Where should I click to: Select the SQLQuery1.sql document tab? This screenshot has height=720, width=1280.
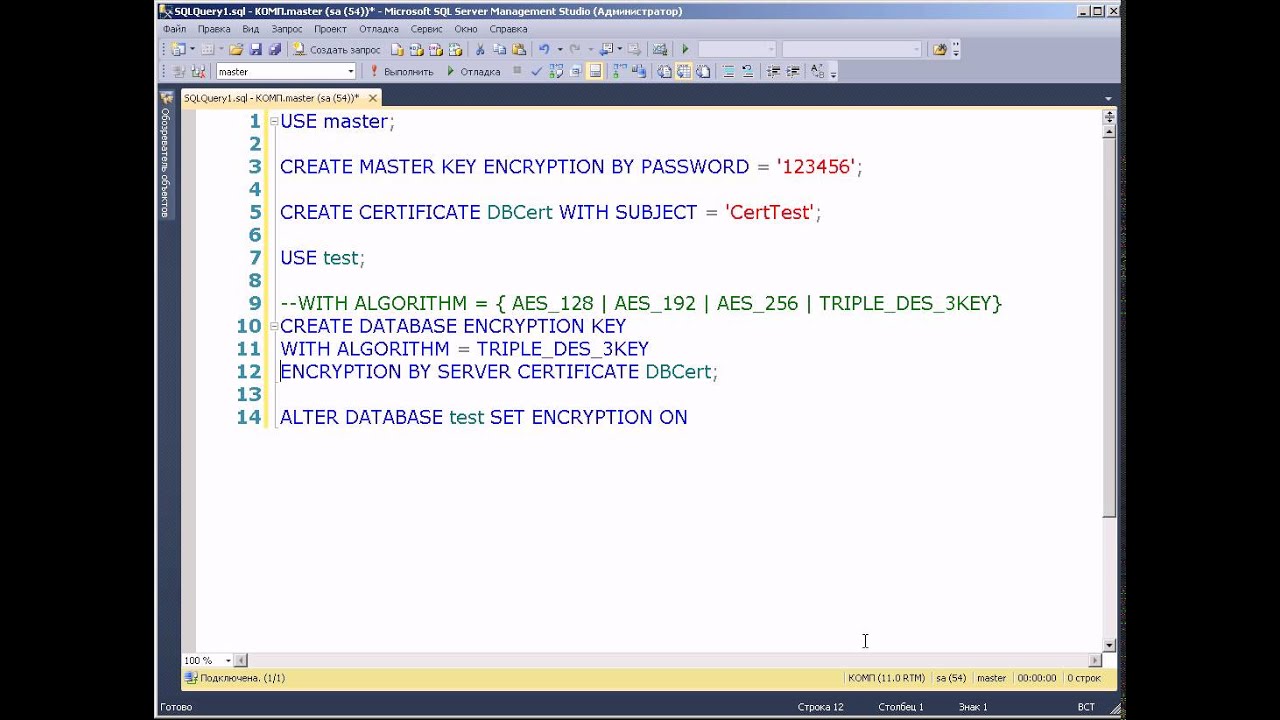pos(271,98)
